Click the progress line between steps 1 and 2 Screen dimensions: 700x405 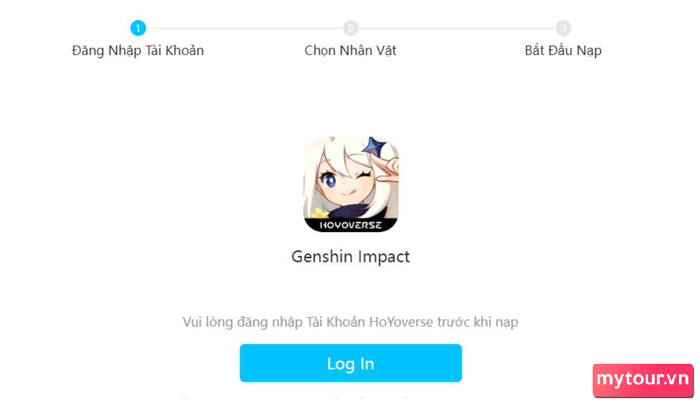pos(244,28)
